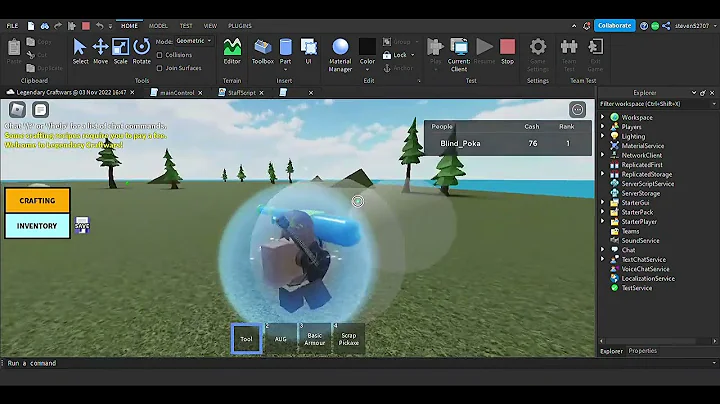Select the Tool hotbar slot
Image resolution: width=720 pixels, height=404 pixels.
[x=247, y=339]
